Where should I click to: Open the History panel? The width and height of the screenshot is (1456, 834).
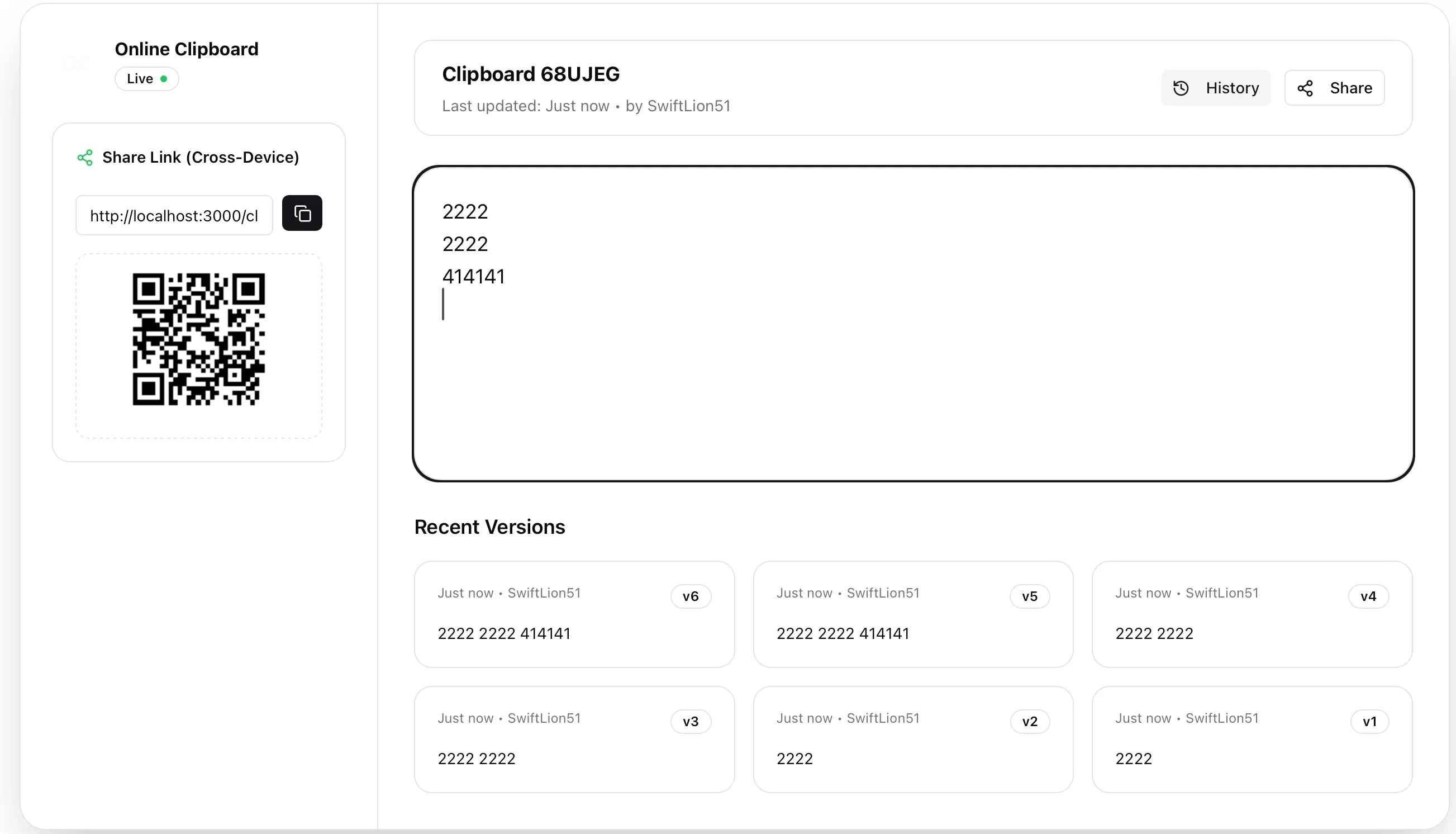click(x=1216, y=87)
